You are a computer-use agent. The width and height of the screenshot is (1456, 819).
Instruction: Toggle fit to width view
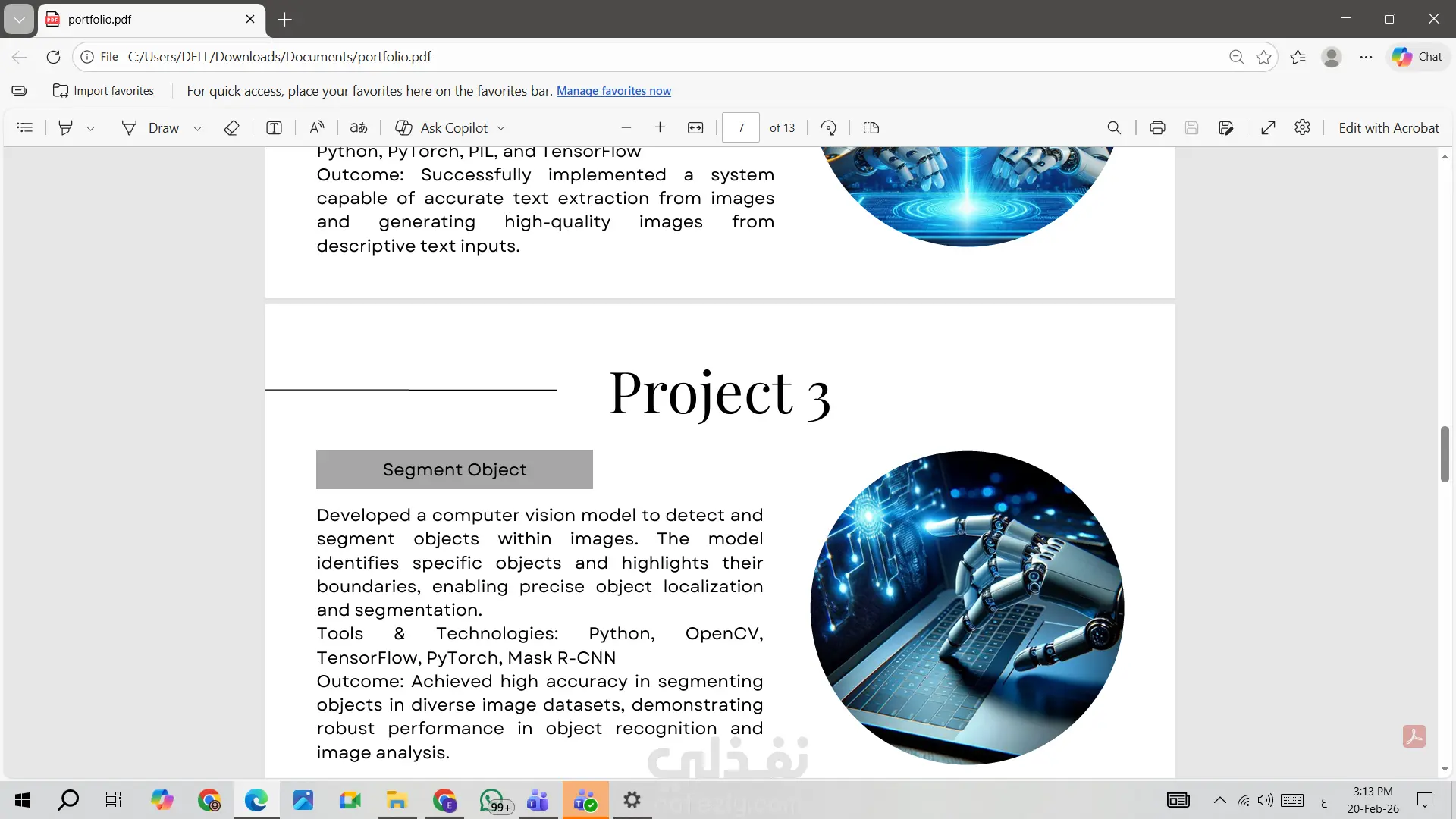pos(695,128)
